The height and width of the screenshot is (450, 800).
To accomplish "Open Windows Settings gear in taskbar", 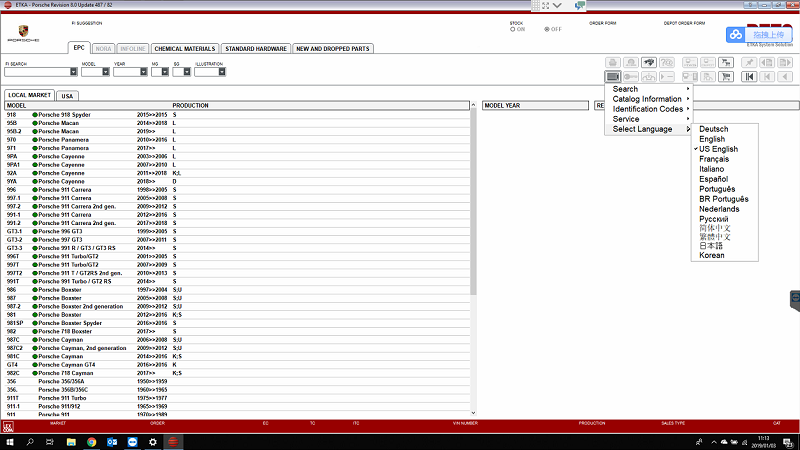I will 153,442.
